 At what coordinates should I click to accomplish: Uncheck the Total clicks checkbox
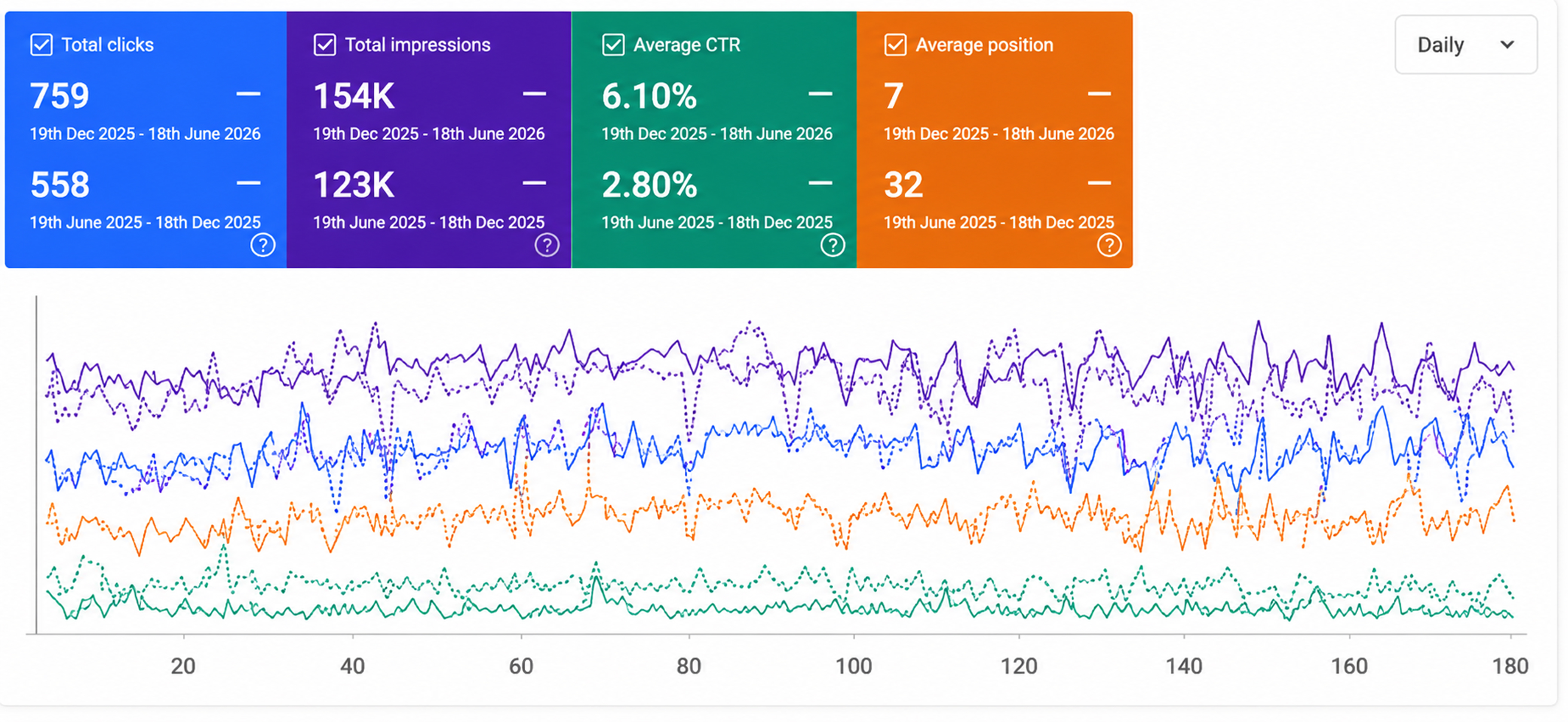pyautogui.click(x=42, y=45)
